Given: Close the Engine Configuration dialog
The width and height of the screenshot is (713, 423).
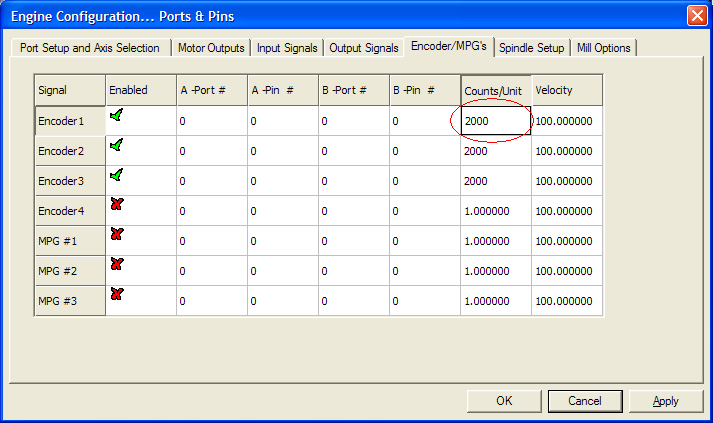Looking at the screenshot, I should pos(697,15).
